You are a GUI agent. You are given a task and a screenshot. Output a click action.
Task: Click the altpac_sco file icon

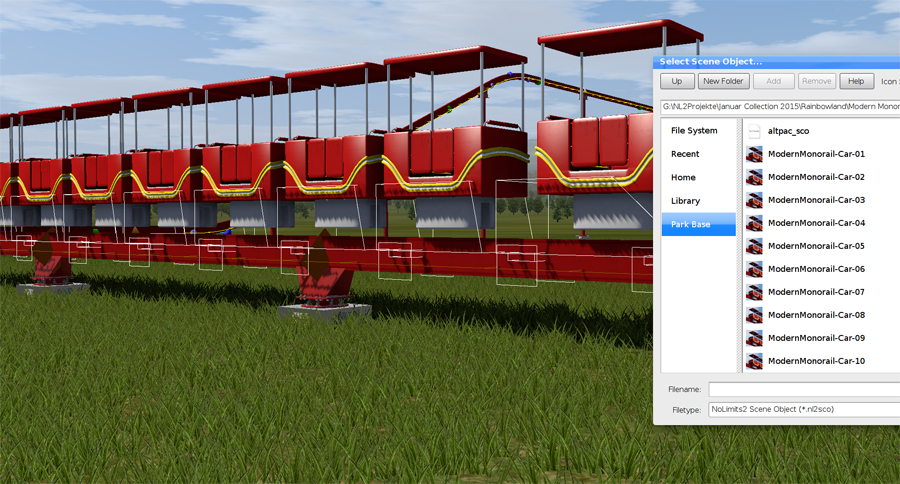pos(755,131)
